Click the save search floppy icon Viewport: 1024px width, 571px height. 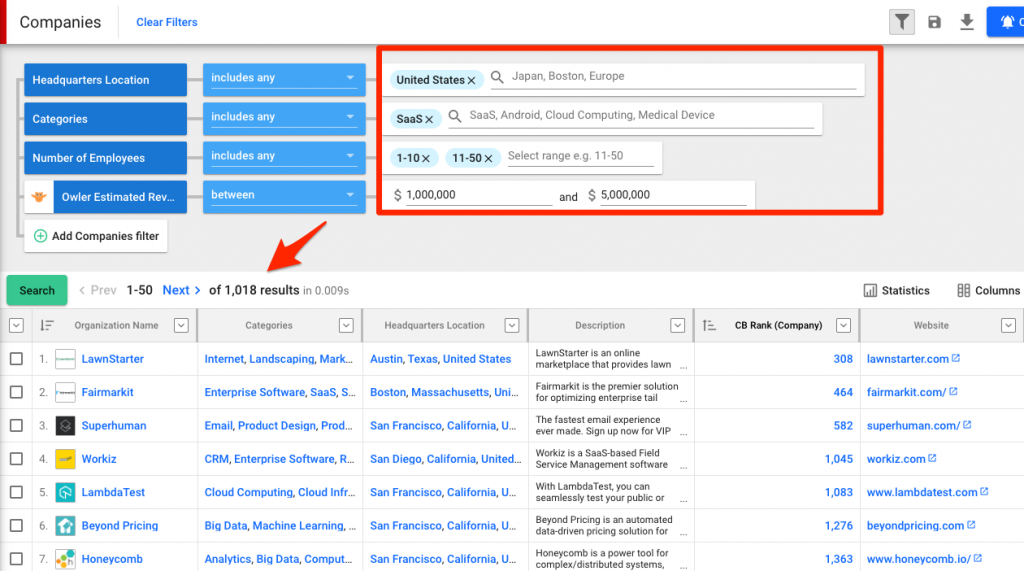click(x=935, y=22)
